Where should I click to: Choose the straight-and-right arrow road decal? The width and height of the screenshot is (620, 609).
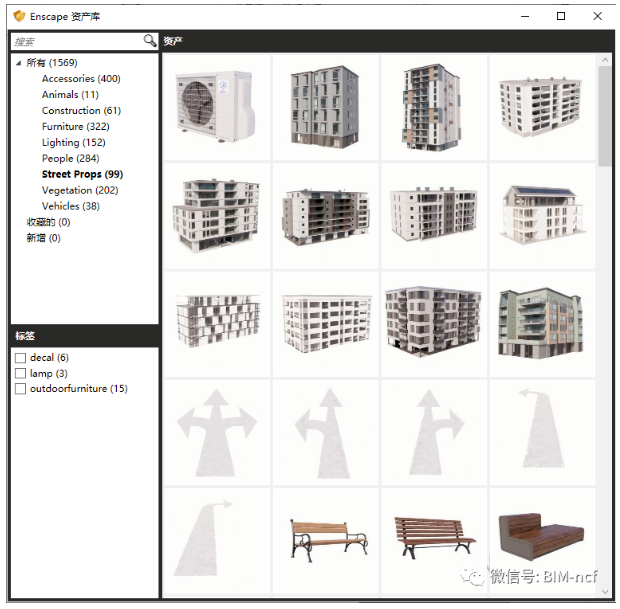tap(432, 432)
